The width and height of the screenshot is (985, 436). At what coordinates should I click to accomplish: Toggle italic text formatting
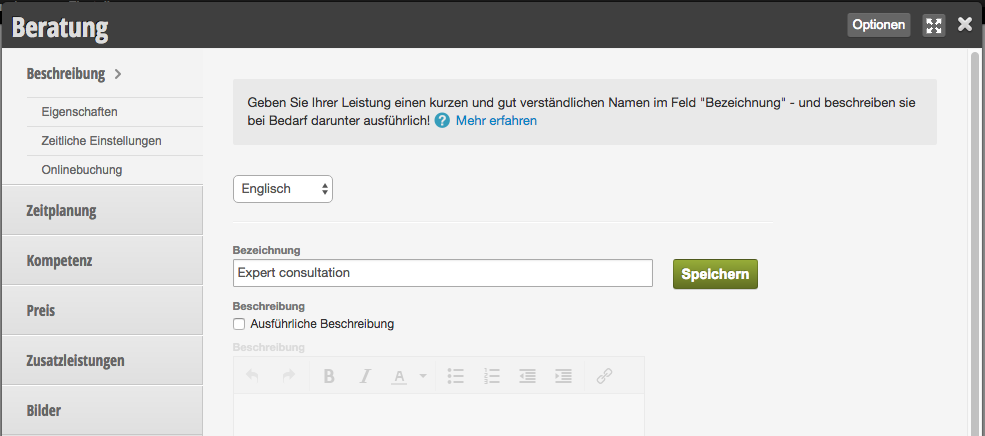point(365,376)
